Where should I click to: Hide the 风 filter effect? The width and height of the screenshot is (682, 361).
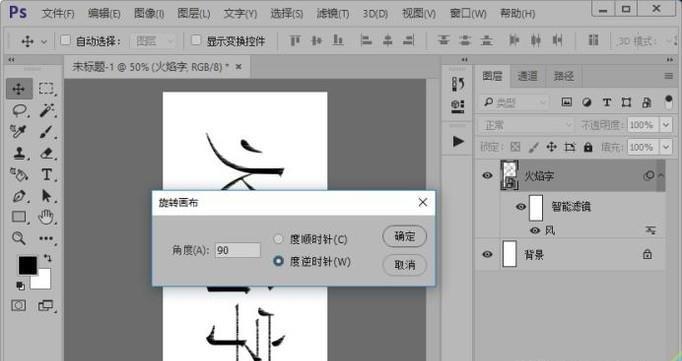point(535,231)
